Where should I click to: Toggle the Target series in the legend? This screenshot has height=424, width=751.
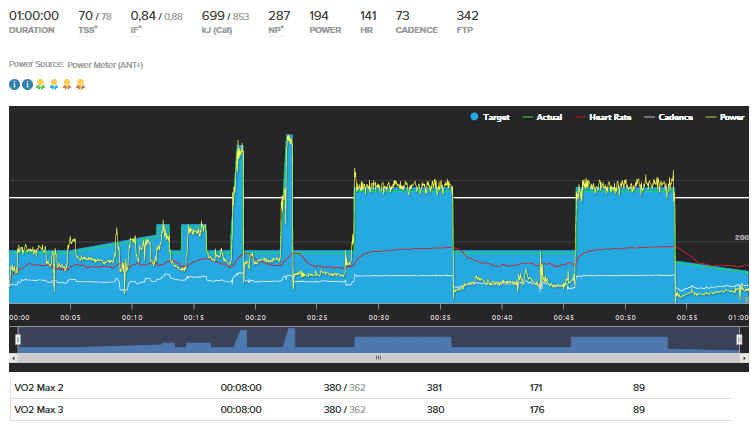(x=490, y=117)
